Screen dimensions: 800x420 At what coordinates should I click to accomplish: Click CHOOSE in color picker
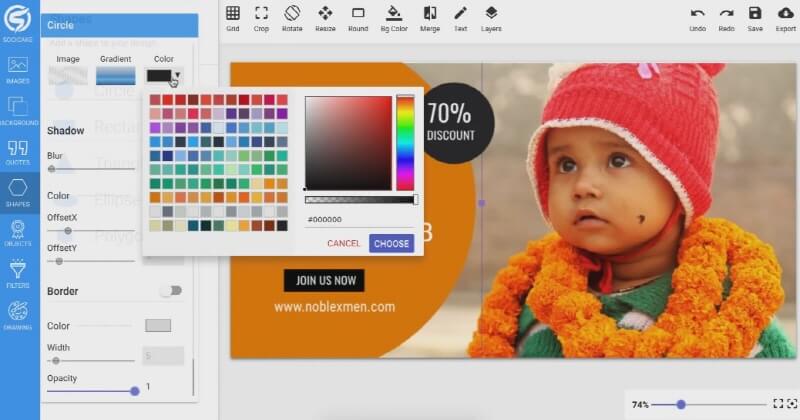pyautogui.click(x=391, y=243)
